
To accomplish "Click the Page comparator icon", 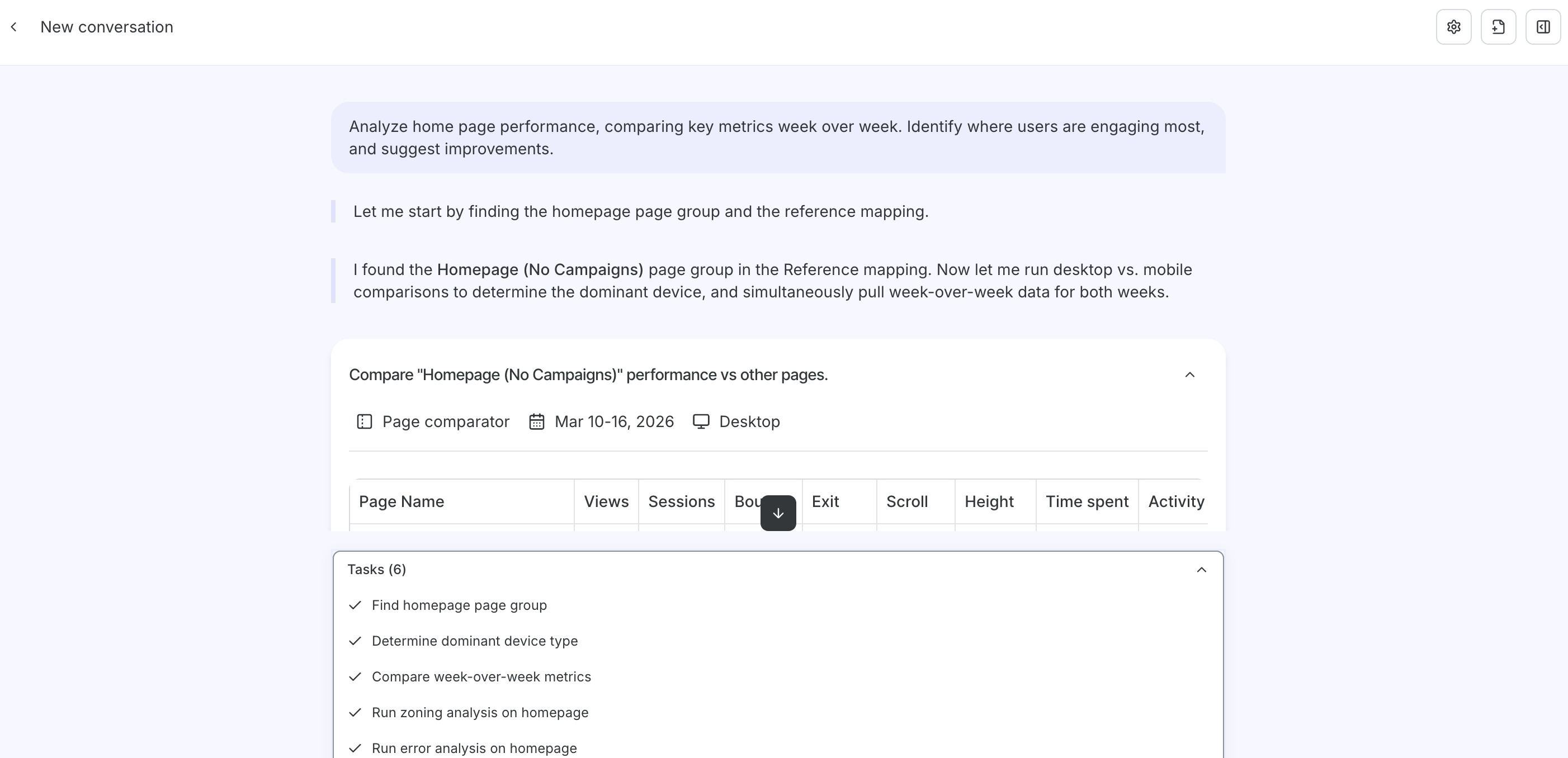I will tap(364, 421).
